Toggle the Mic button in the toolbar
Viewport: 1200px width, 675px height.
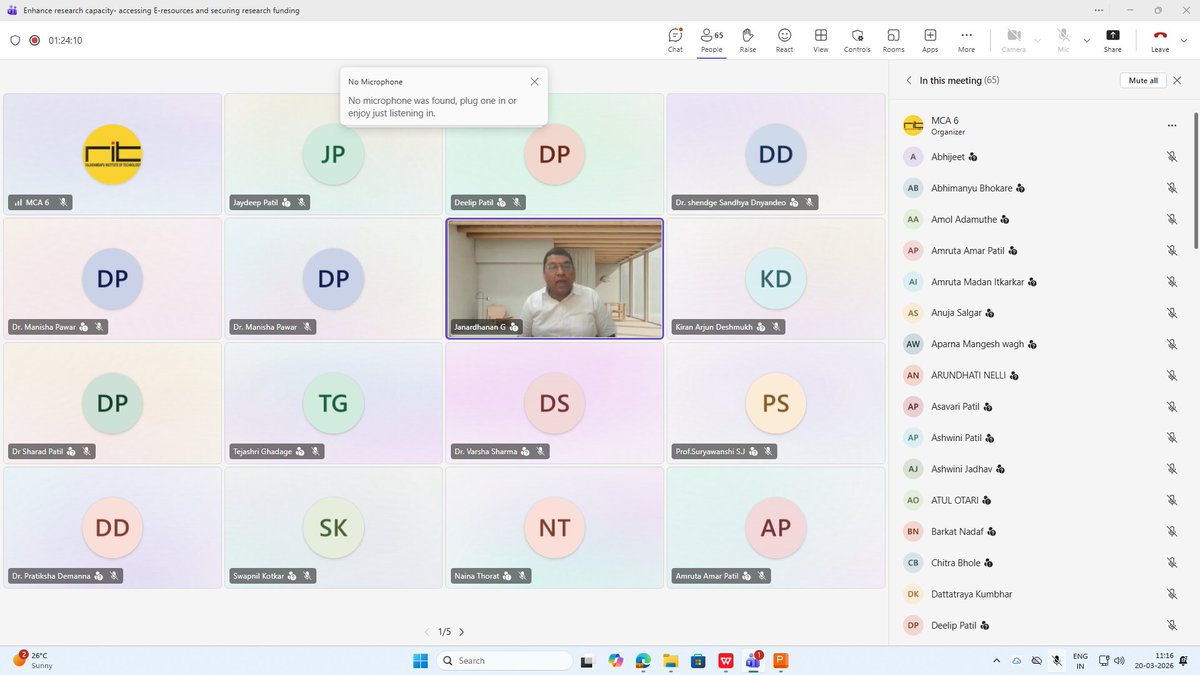pyautogui.click(x=1064, y=40)
